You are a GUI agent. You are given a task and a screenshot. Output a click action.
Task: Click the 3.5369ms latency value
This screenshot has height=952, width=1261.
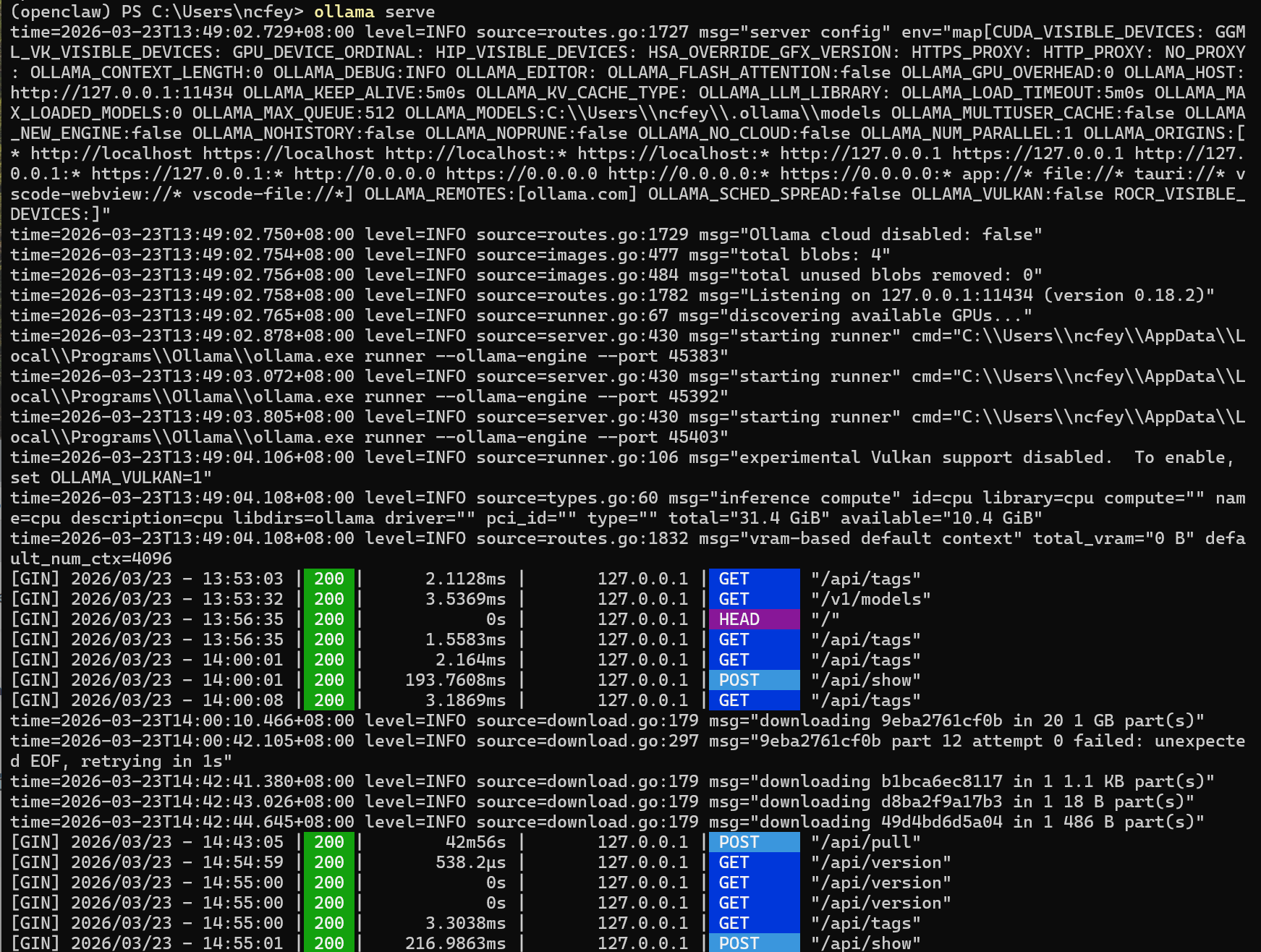466,599
